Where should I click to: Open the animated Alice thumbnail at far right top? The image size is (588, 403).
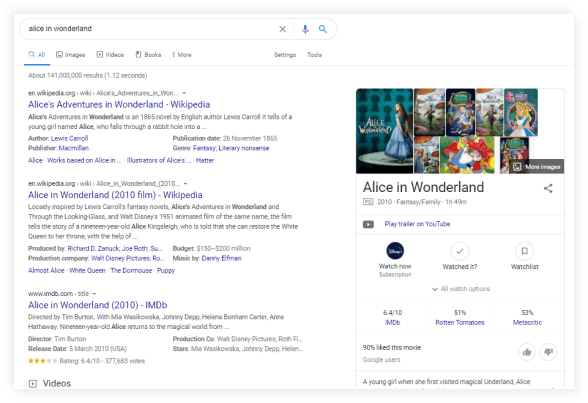(x=521, y=112)
